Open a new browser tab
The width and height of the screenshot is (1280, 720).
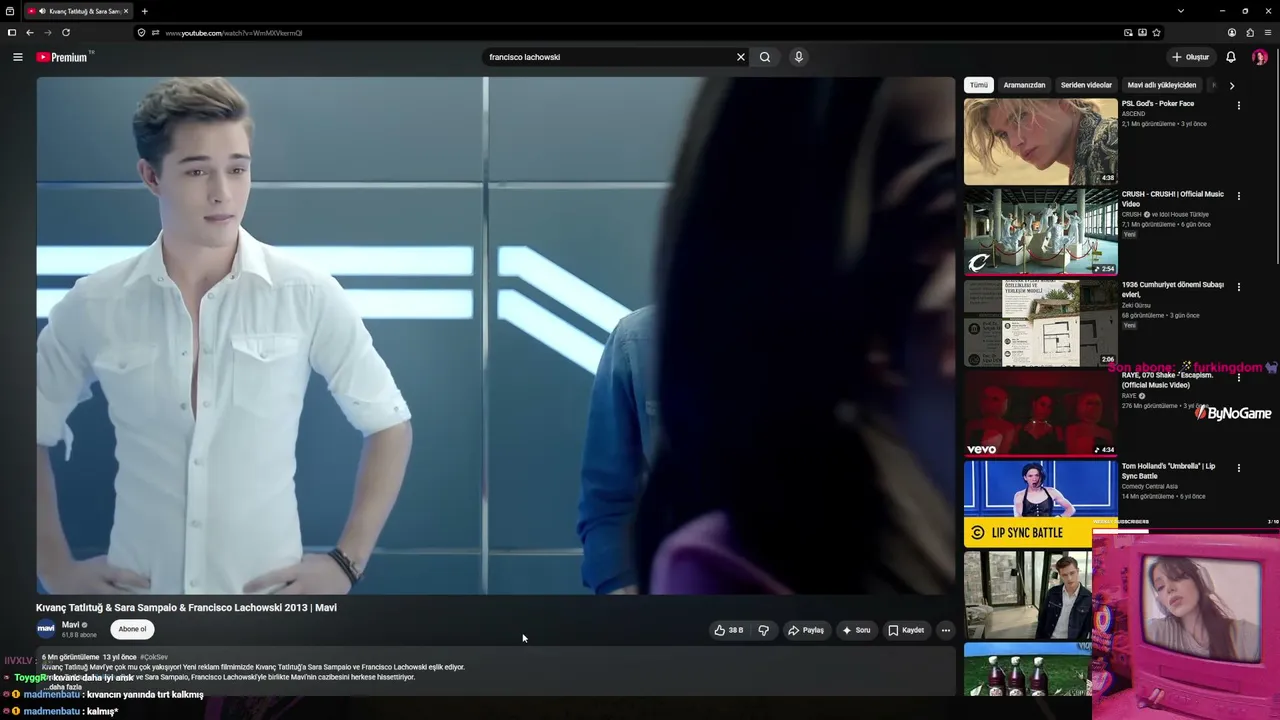pos(144,11)
